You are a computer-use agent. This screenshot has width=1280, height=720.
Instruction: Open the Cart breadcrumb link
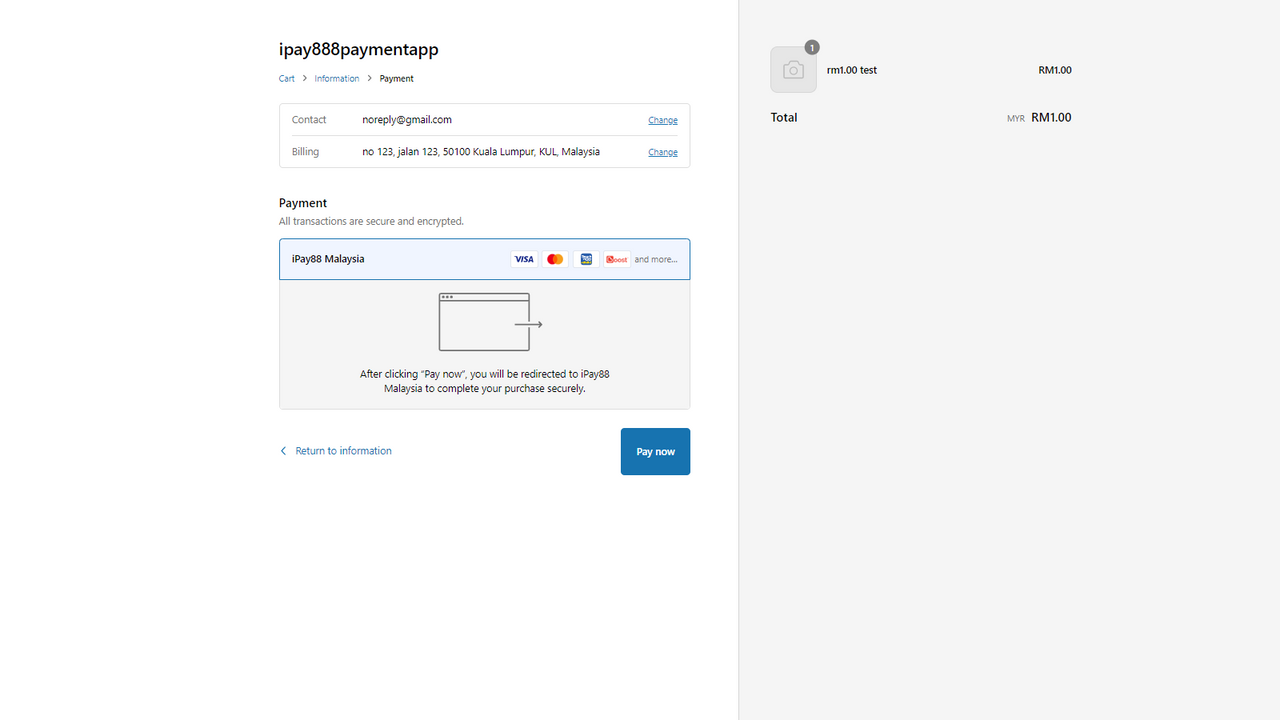tap(287, 78)
